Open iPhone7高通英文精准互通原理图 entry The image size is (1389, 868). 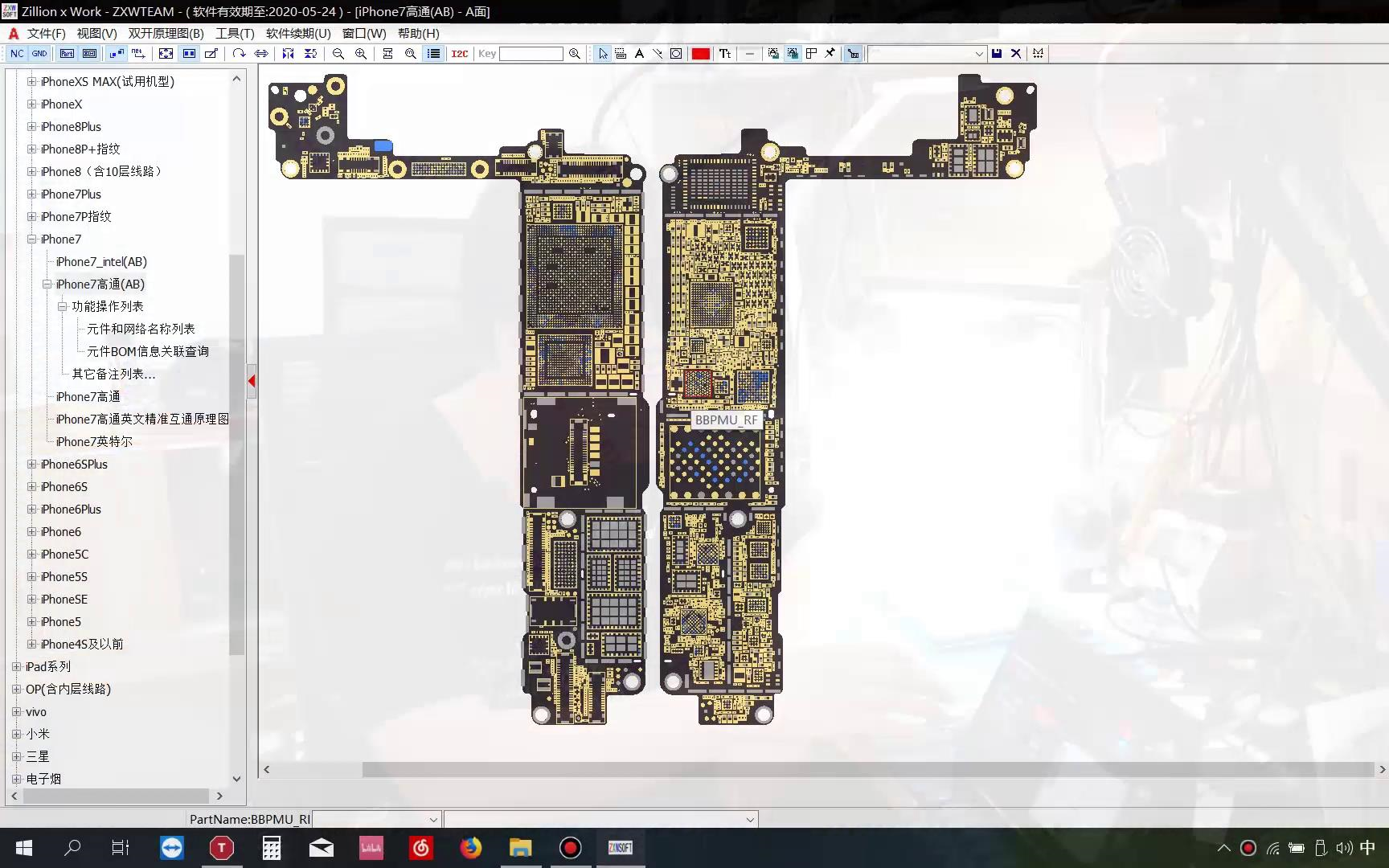tap(142, 419)
